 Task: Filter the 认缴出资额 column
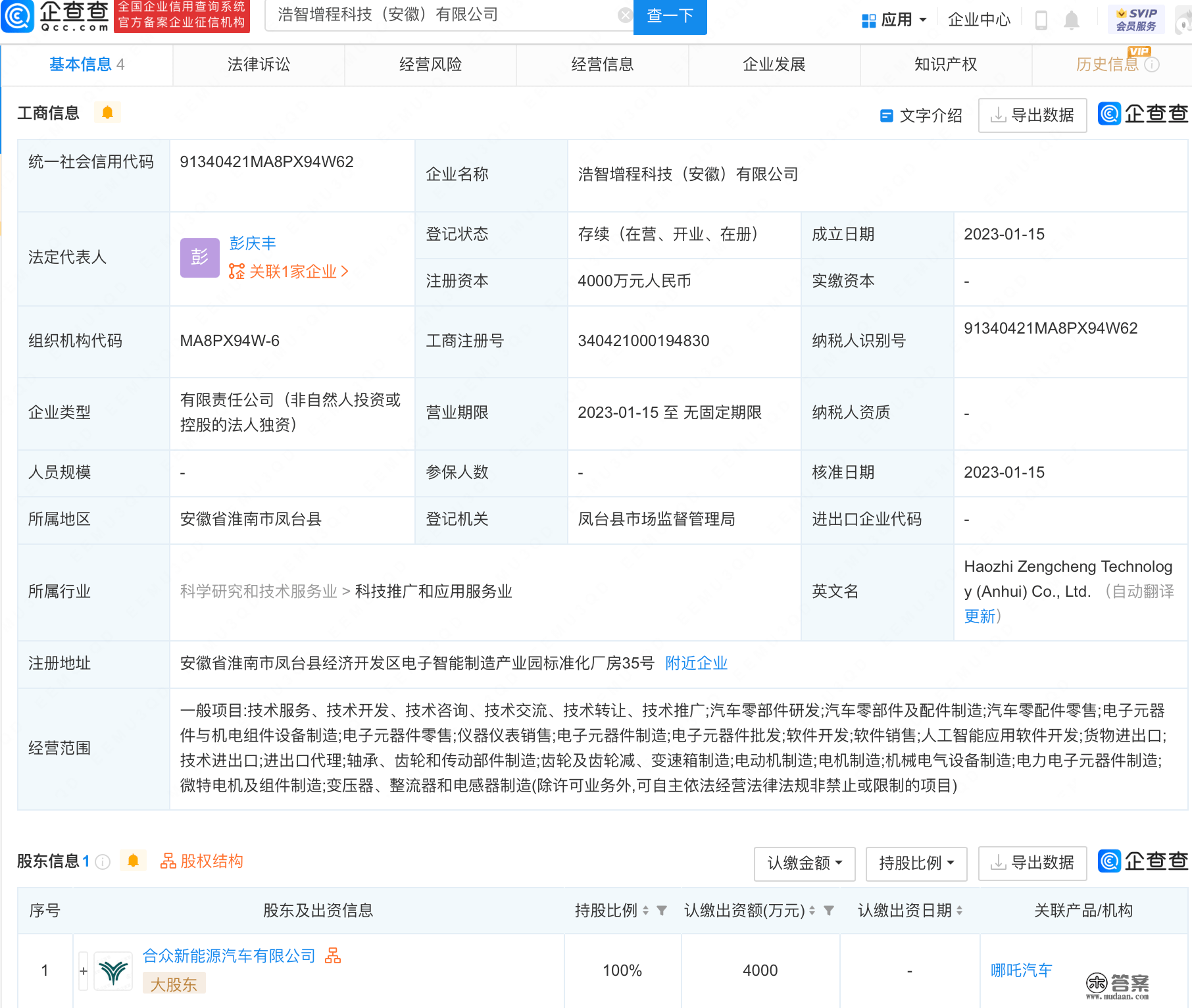tap(829, 911)
